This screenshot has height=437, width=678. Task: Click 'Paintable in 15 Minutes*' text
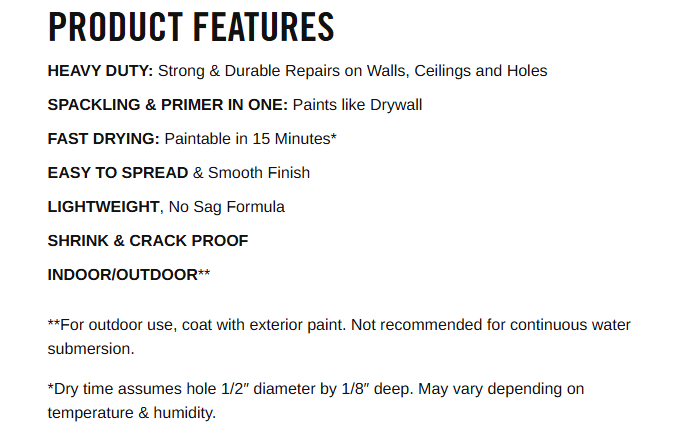(x=250, y=139)
